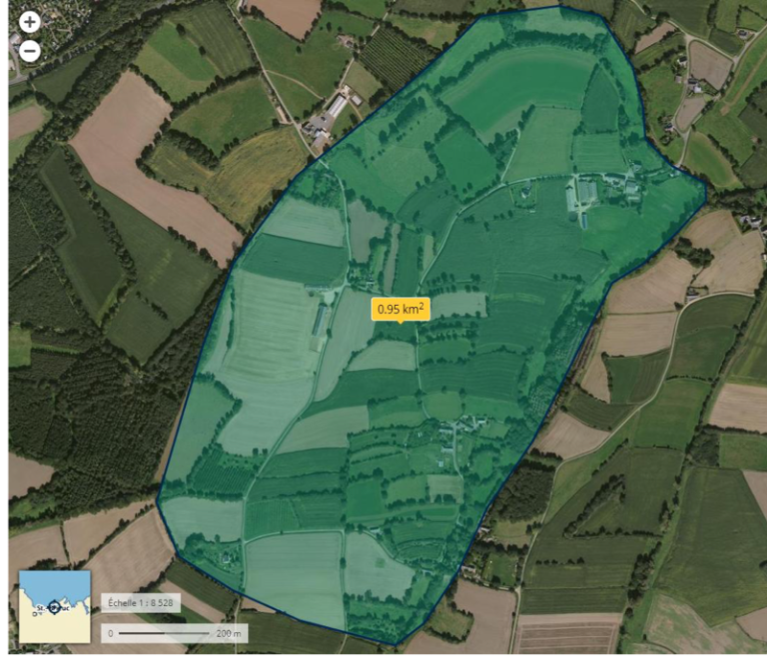Click the polygon's far-left corner vertex
767x657 pixels.
[157, 501]
